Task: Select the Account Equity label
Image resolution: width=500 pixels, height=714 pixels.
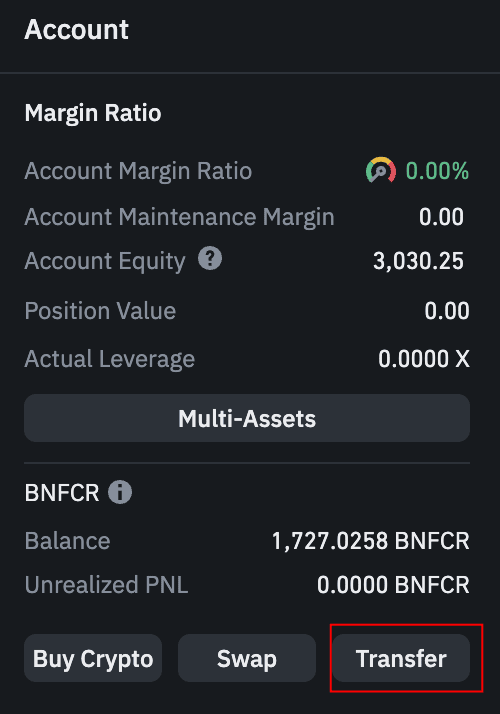Action: pos(105,261)
